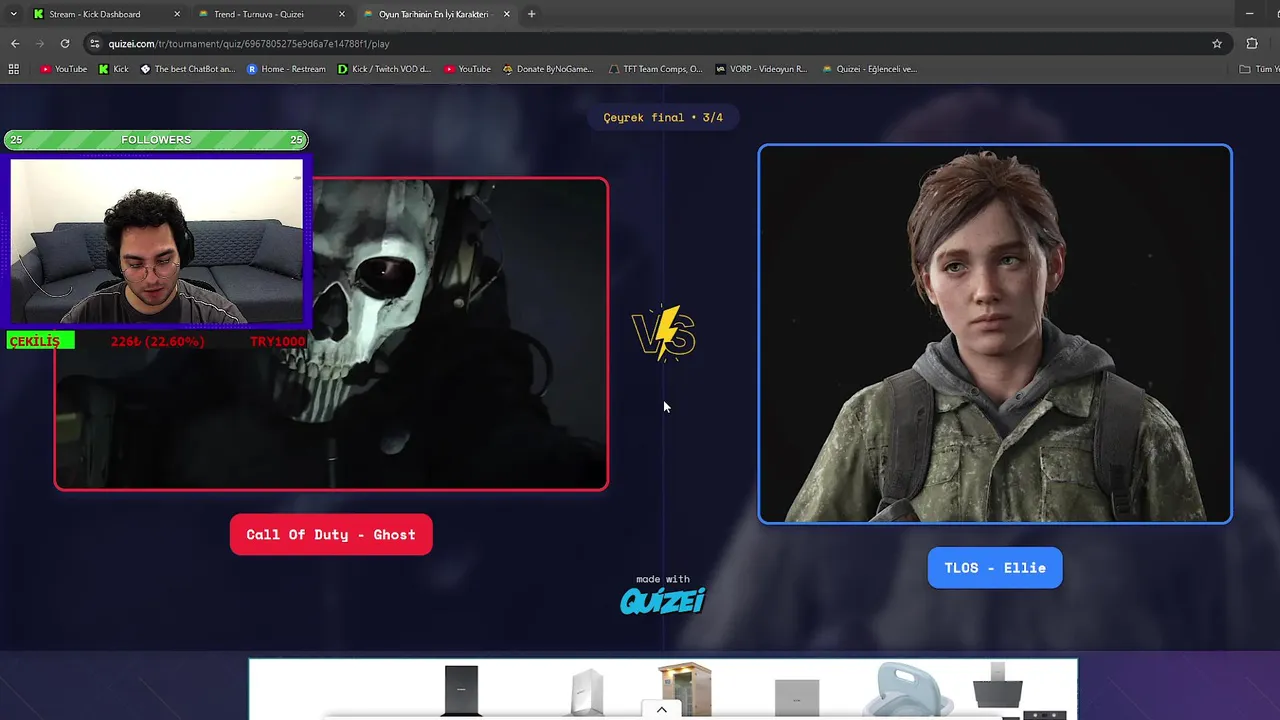Open a new browser tab

[x=531, y=14]
